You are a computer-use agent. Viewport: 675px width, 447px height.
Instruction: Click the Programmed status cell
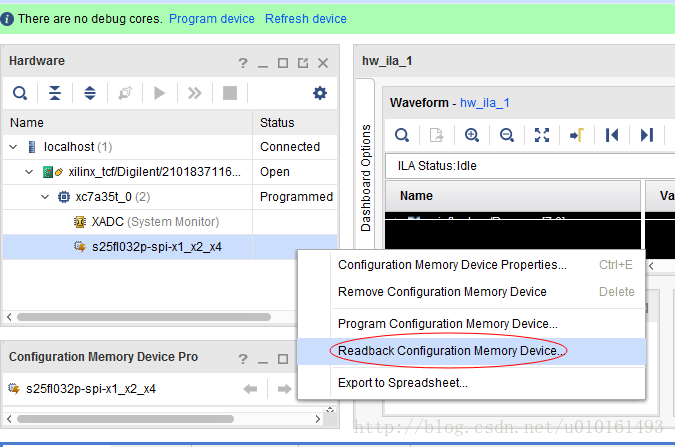(x=296, y=197)
